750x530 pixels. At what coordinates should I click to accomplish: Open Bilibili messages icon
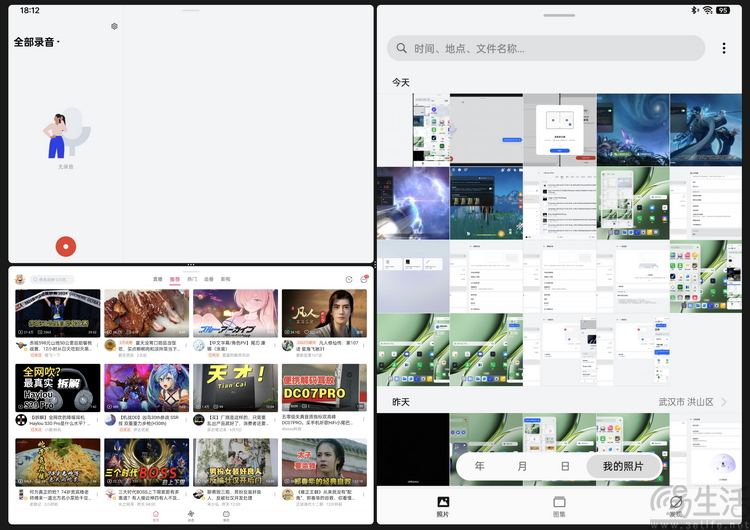tap(363, 280)
